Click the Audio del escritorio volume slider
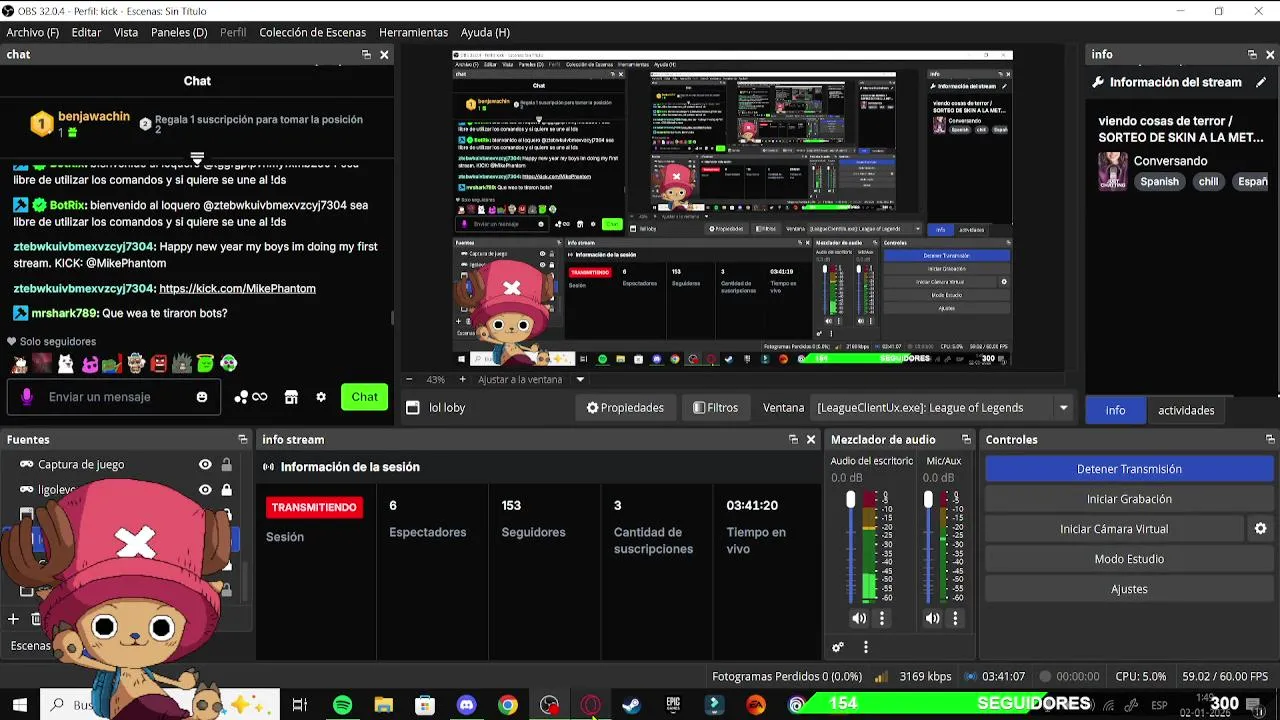The width and height of the screenshot is (1280, 720). coord(851,546)
